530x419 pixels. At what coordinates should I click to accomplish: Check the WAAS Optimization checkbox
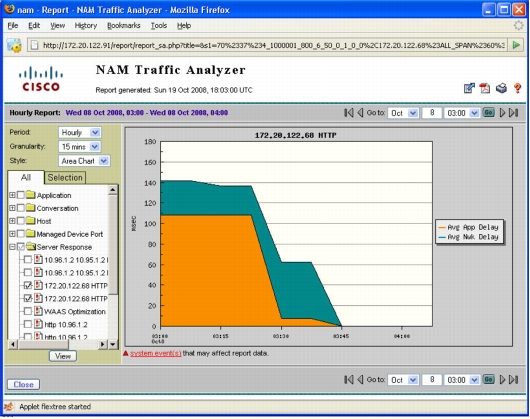point(28,311)
